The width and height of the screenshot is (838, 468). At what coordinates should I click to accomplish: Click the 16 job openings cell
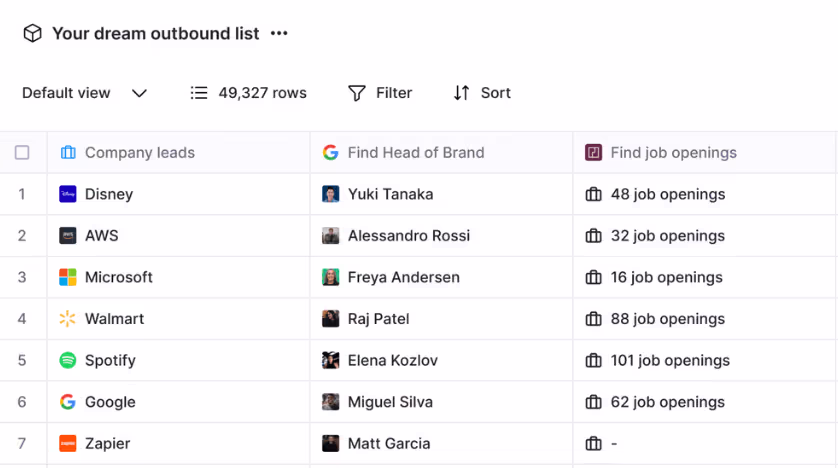(704, 277)
